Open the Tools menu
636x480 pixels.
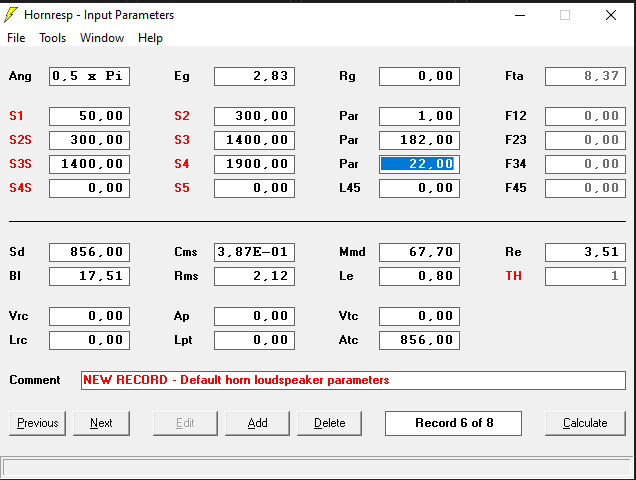pos(52,38)
